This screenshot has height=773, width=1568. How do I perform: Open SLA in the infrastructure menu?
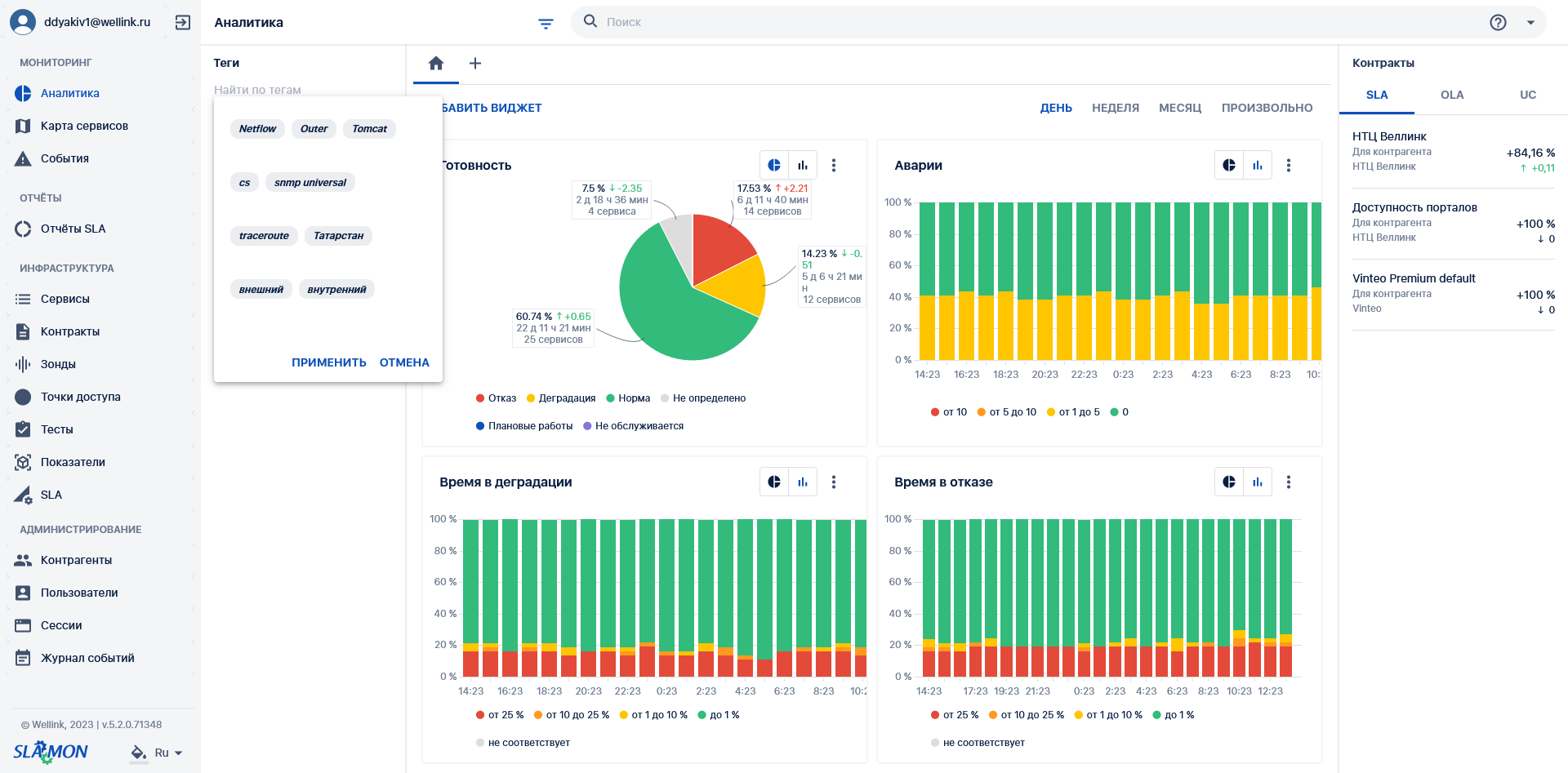100,495
